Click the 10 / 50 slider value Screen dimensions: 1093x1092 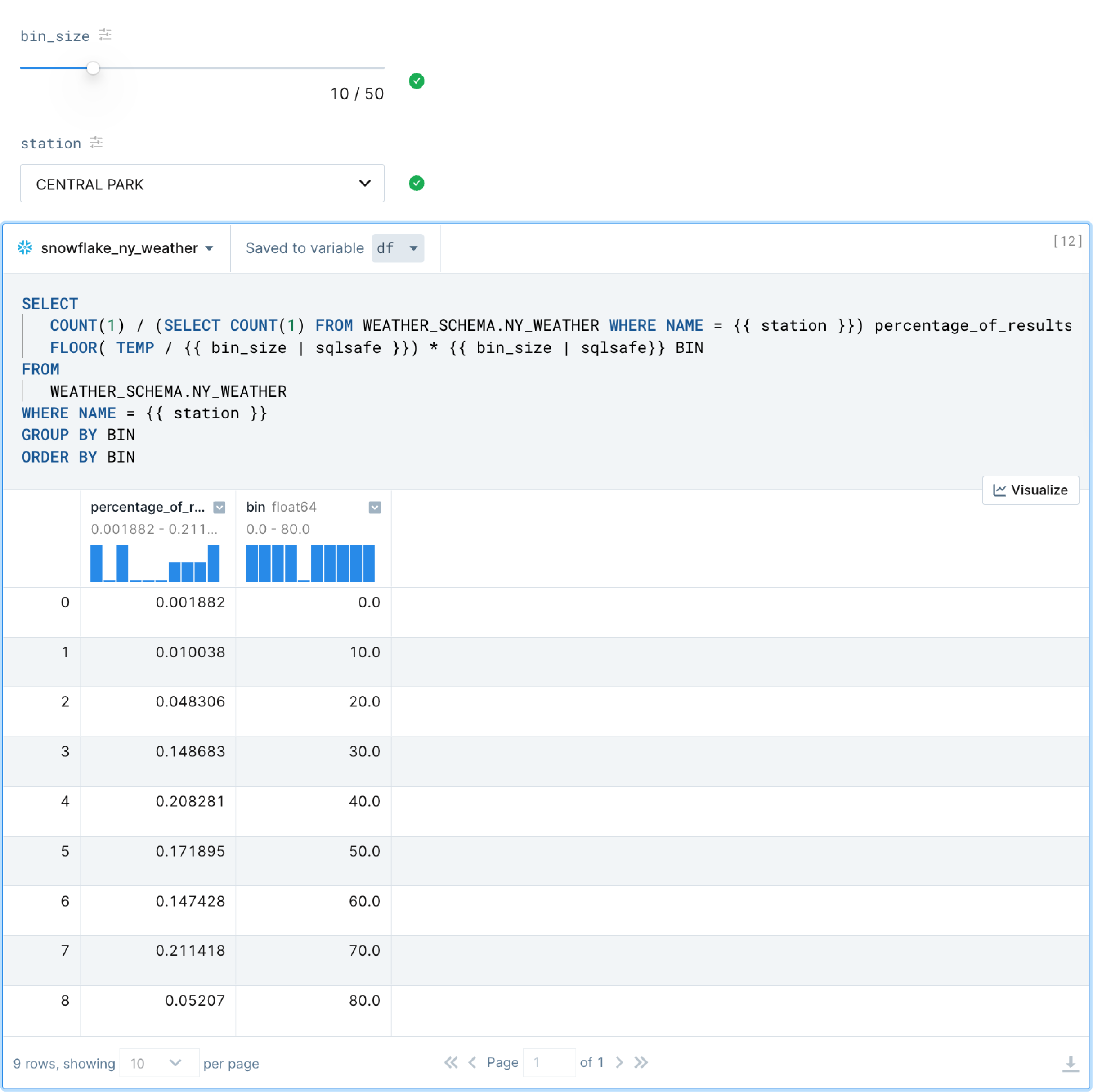pyautogui.click(x=357, y=93)
